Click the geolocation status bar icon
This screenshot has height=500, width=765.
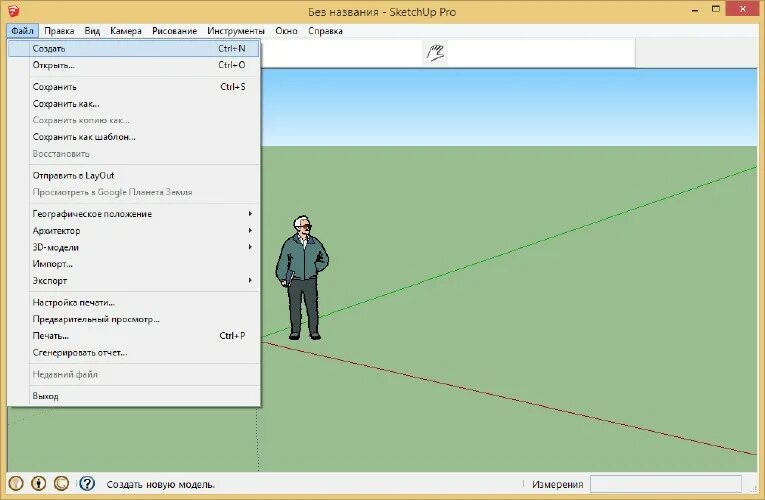point(16,483)
